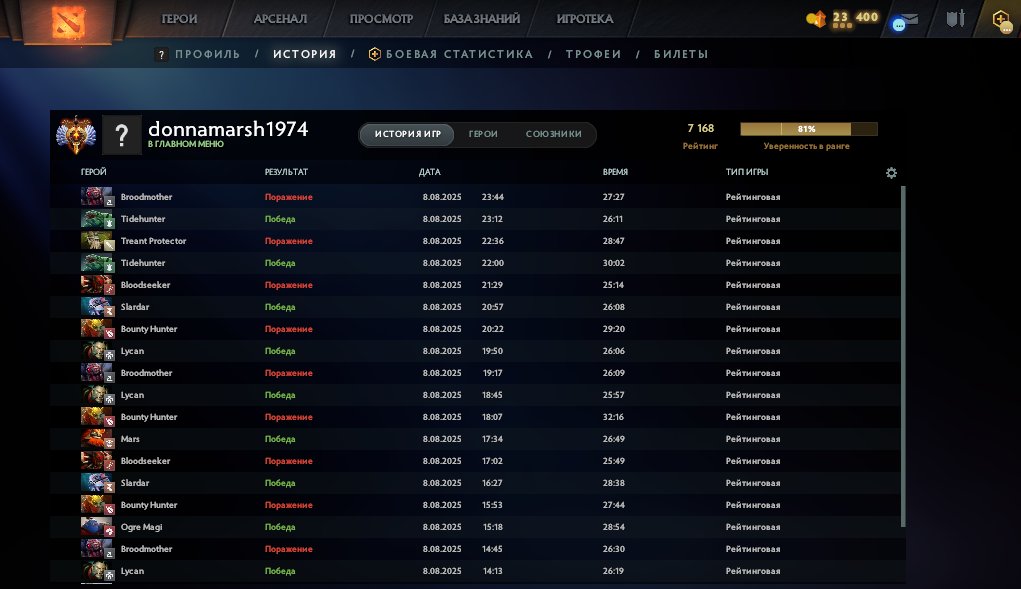The width and height of the screenshot is (1021, 589).
Task: Click the donnamarsh1974 player name
Action: pyautogui.click(x=228, y=129)
